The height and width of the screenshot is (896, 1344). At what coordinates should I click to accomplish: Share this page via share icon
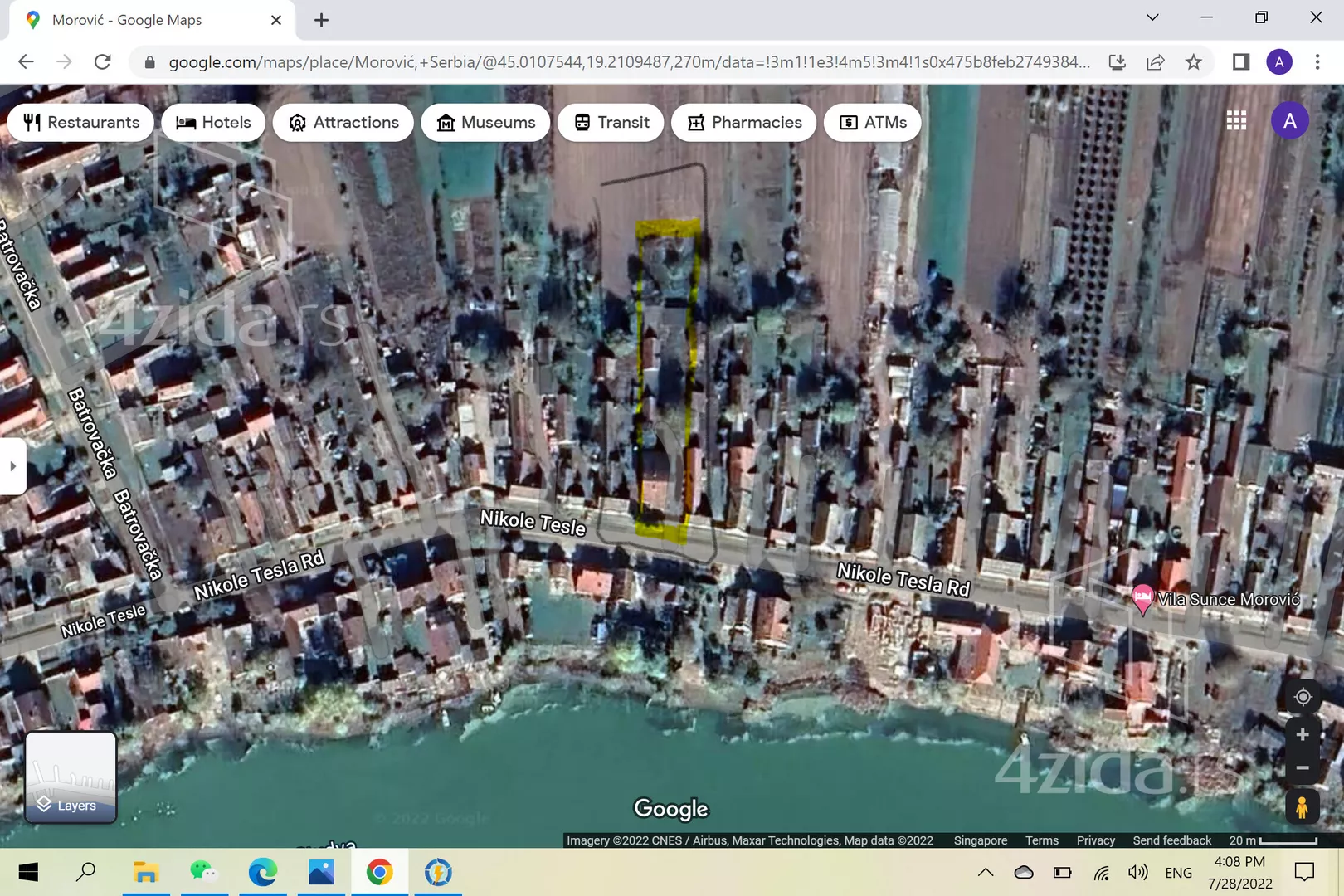coord(1156,62)
